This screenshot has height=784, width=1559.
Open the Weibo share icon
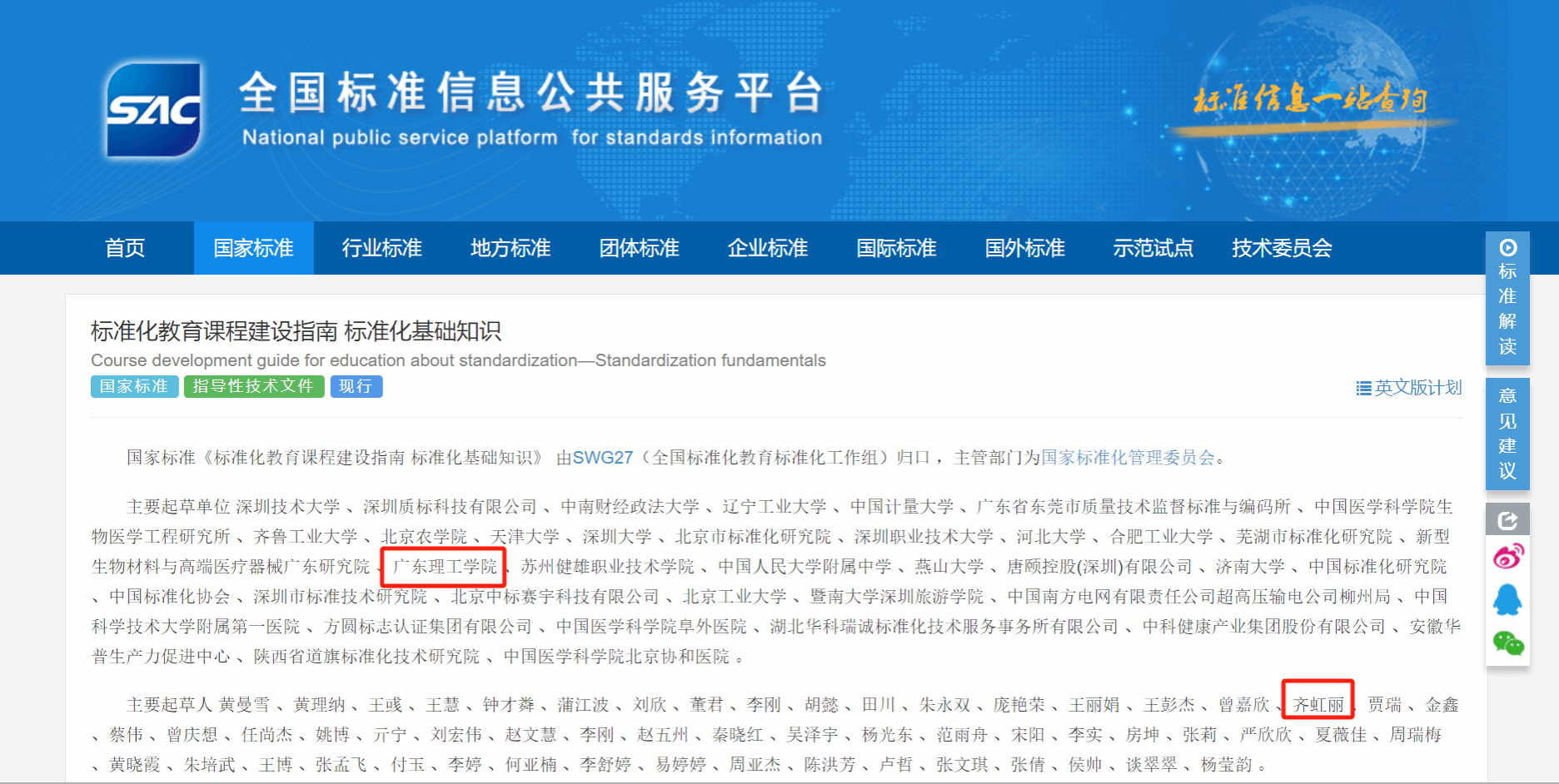[x=1507, y=555]
